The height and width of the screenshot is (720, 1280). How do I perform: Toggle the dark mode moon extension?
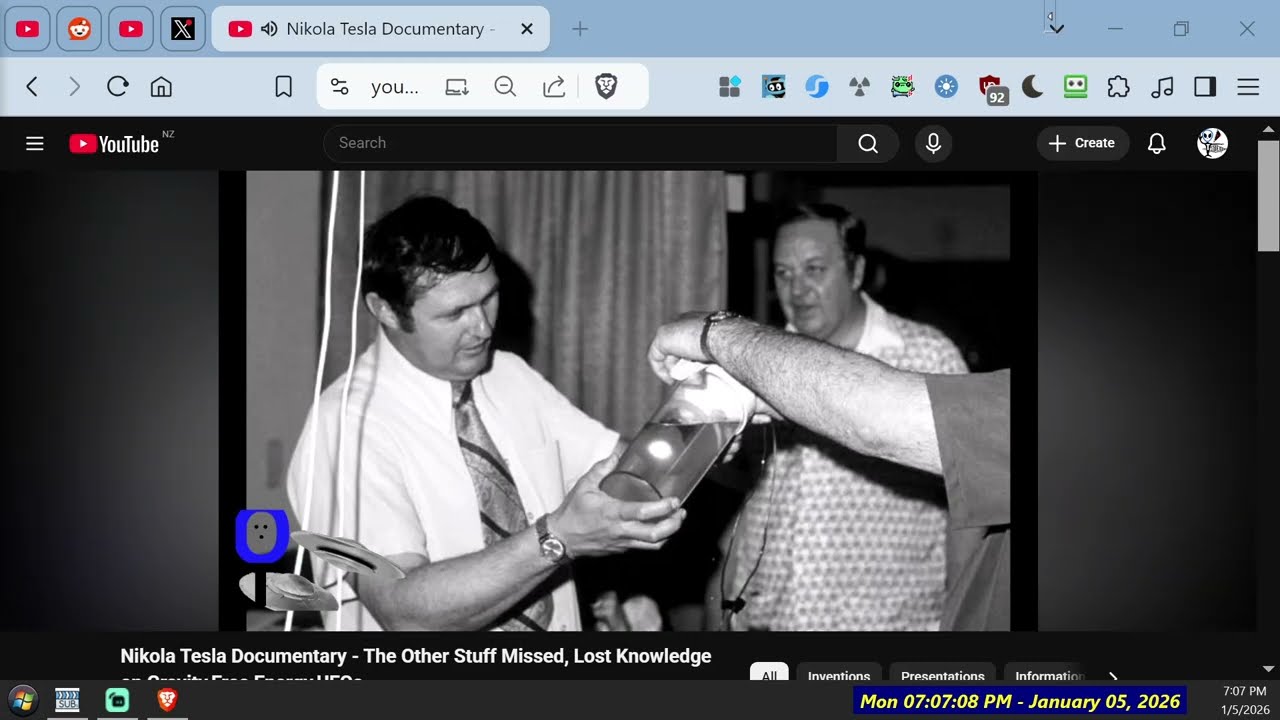click(x=1033, y=87)
